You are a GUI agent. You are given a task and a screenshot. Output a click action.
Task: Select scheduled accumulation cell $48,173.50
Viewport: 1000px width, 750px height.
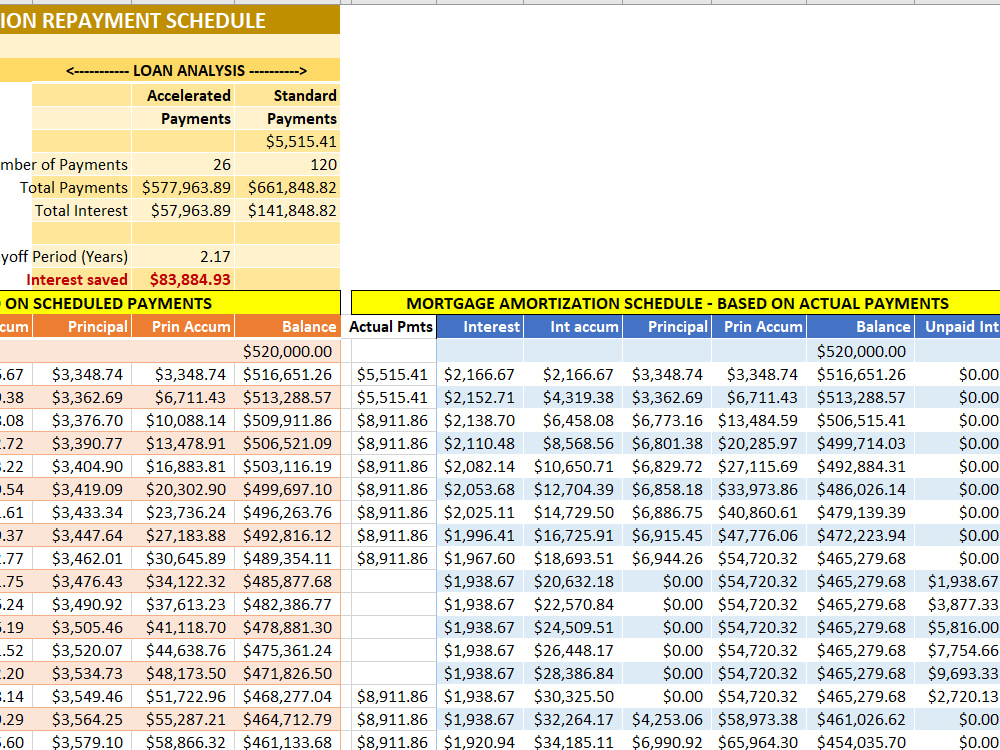(x=184, y=673)
